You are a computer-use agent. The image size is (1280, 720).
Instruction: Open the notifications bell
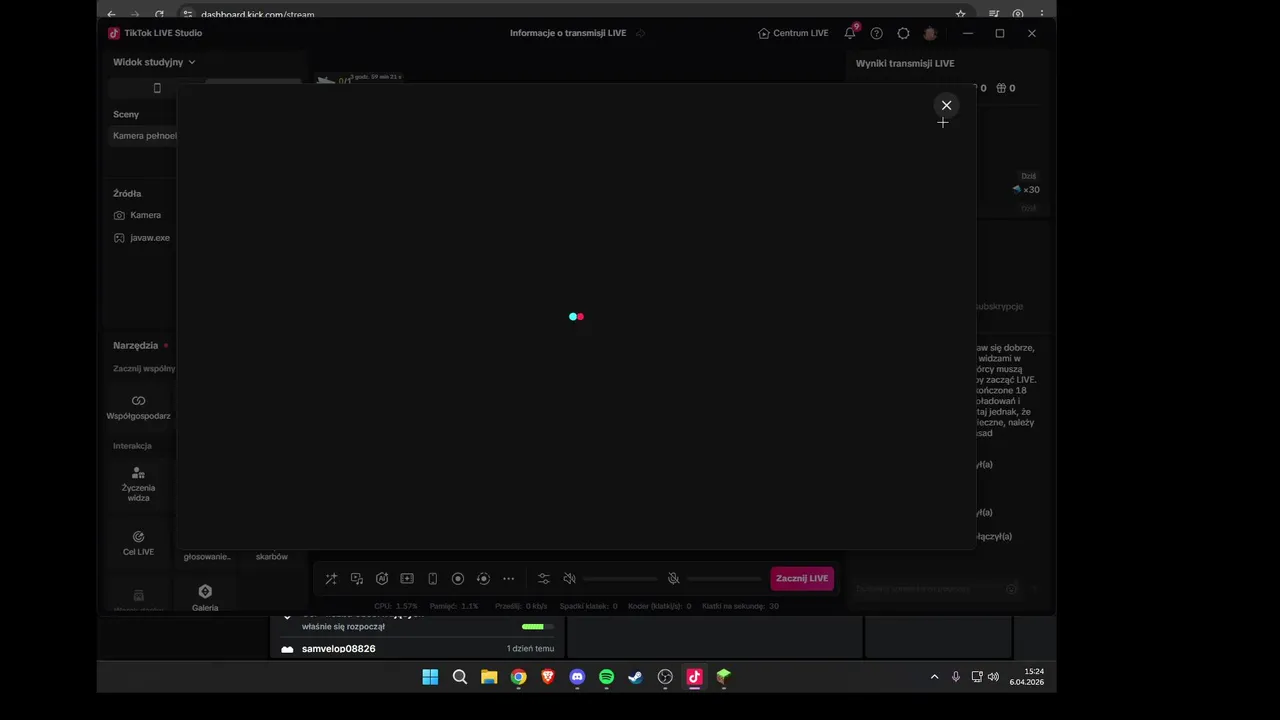pos(850,33)
